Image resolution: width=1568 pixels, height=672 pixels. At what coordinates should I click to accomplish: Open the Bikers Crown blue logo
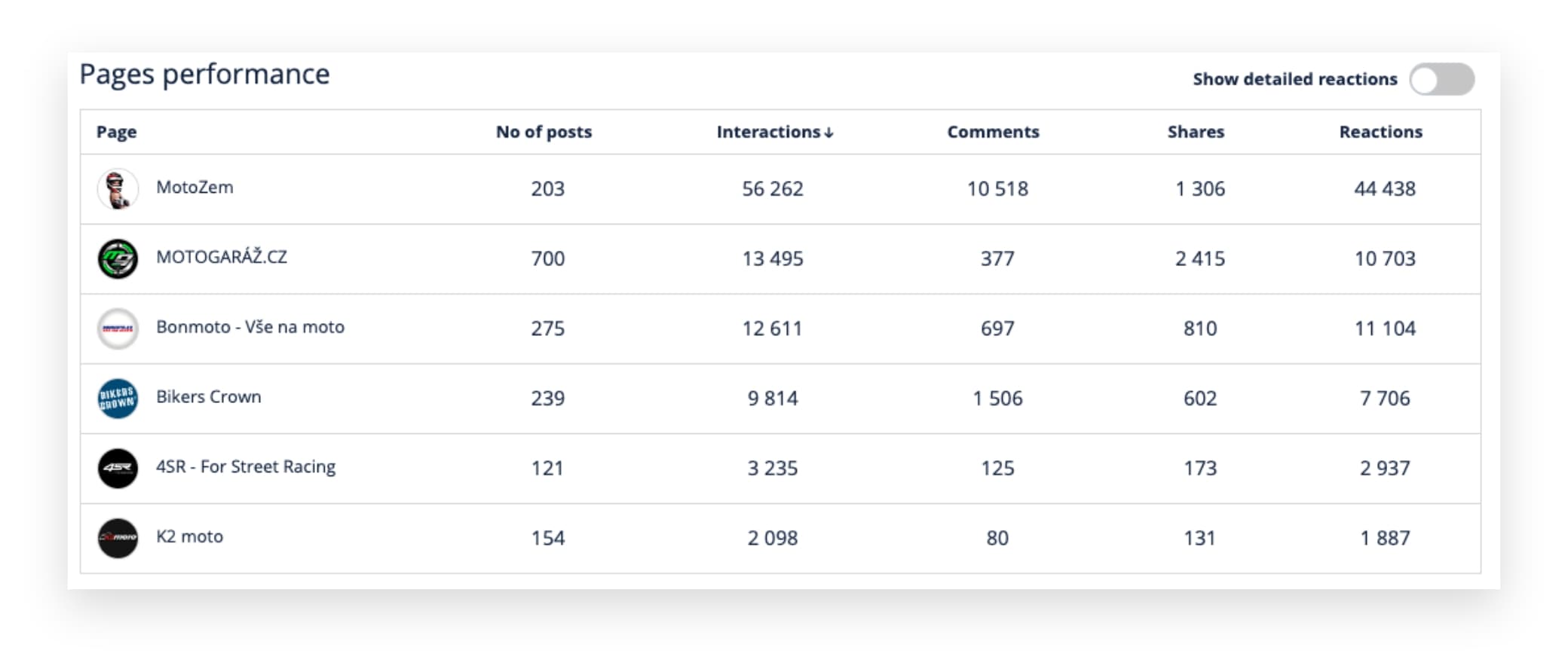118,399
